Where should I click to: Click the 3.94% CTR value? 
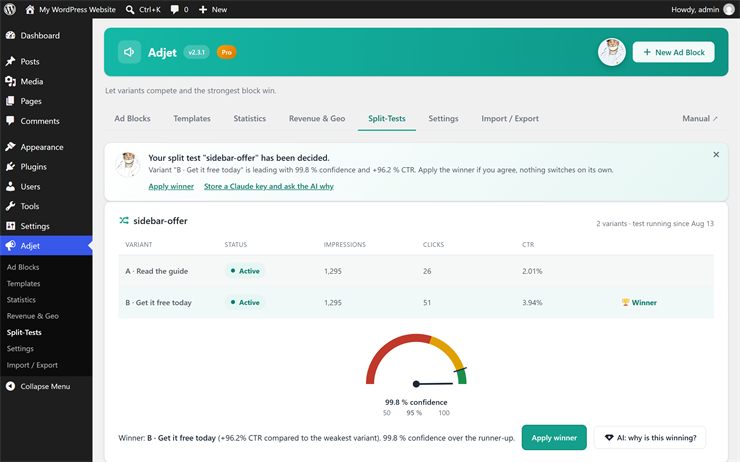click(x=532, y=302)
